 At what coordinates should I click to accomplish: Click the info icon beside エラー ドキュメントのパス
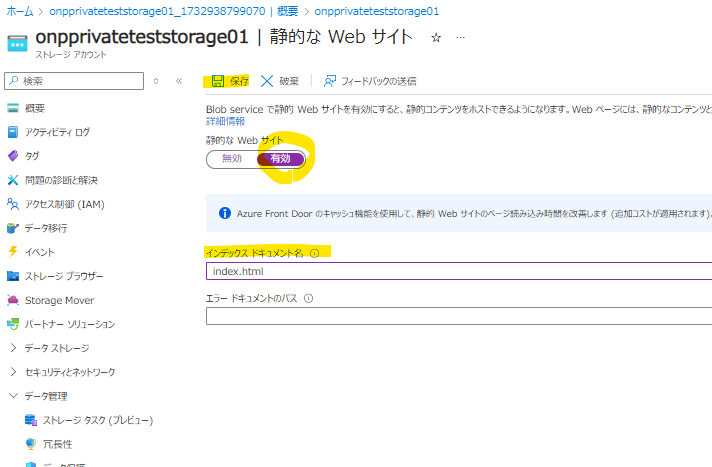tap(308, 298)
